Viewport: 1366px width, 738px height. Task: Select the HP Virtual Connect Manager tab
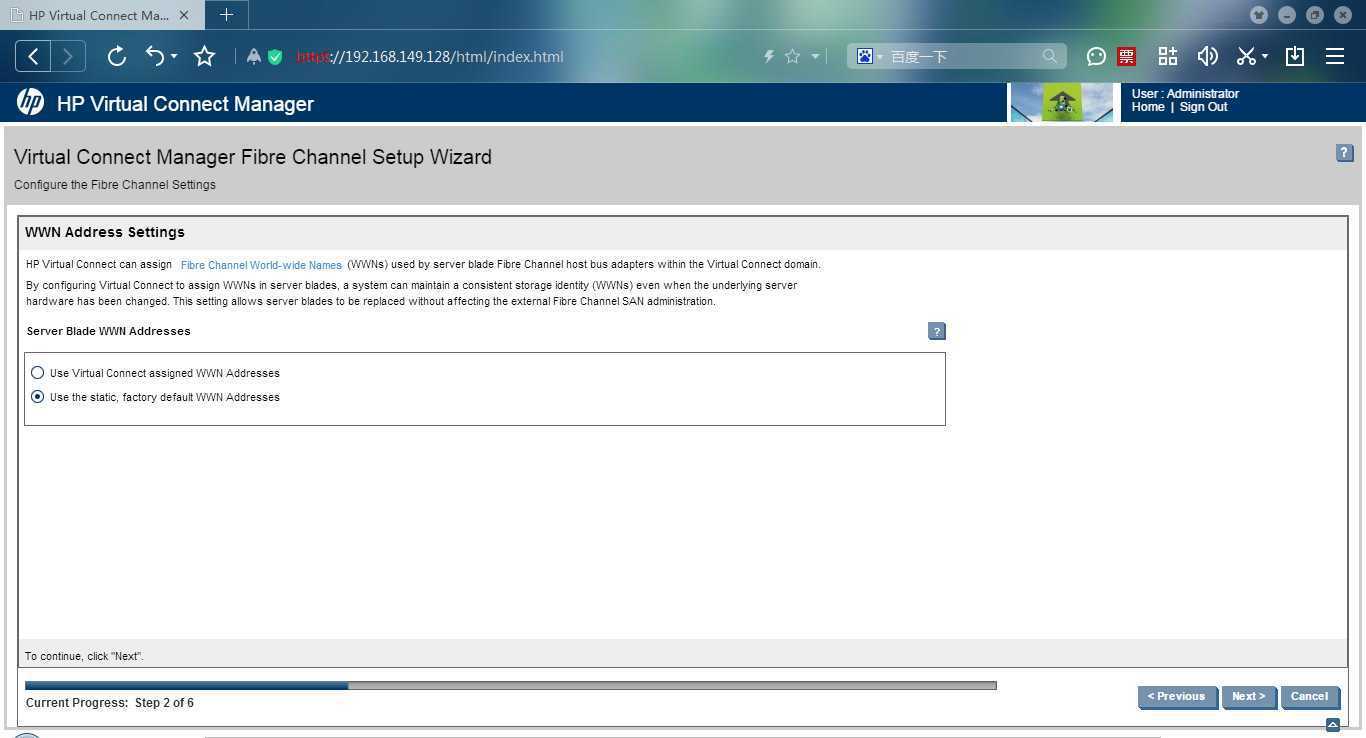coord(98,15)
